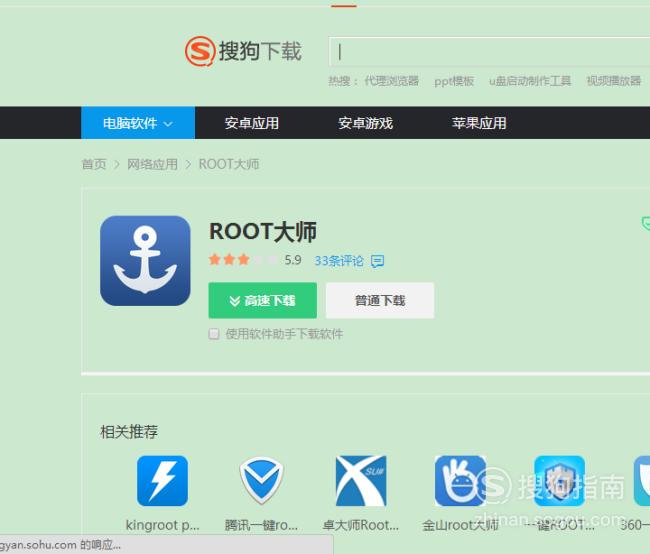
Task: Click the 高速下载 green button
Action: [263, 301]
